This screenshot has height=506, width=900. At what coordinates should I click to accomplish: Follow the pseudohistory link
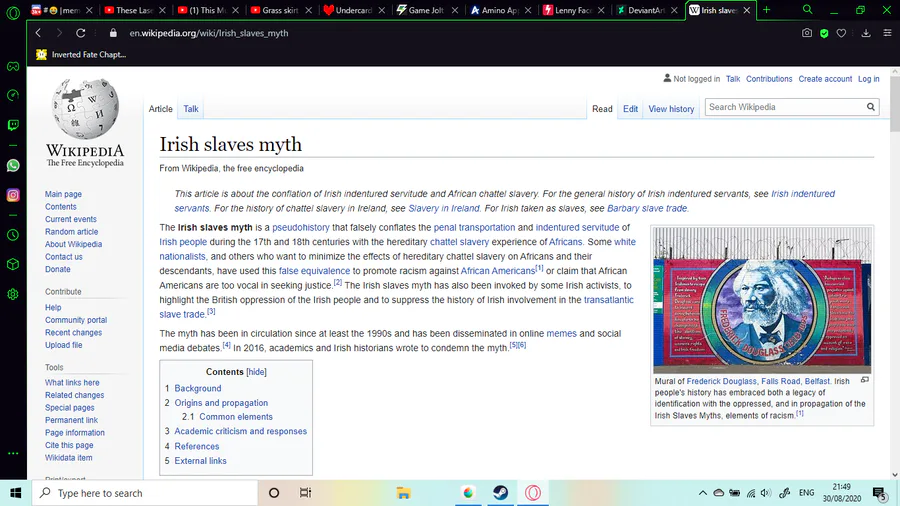(301, 227)
